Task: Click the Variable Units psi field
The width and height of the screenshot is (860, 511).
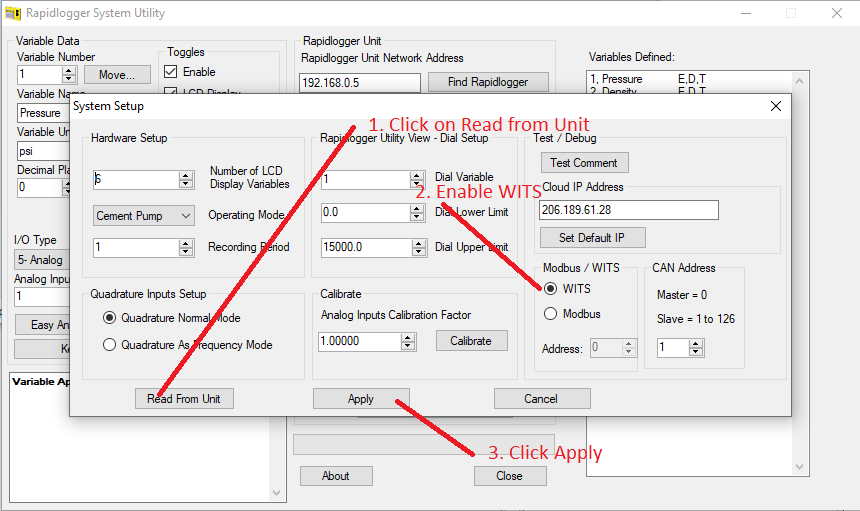Action: 44,151
